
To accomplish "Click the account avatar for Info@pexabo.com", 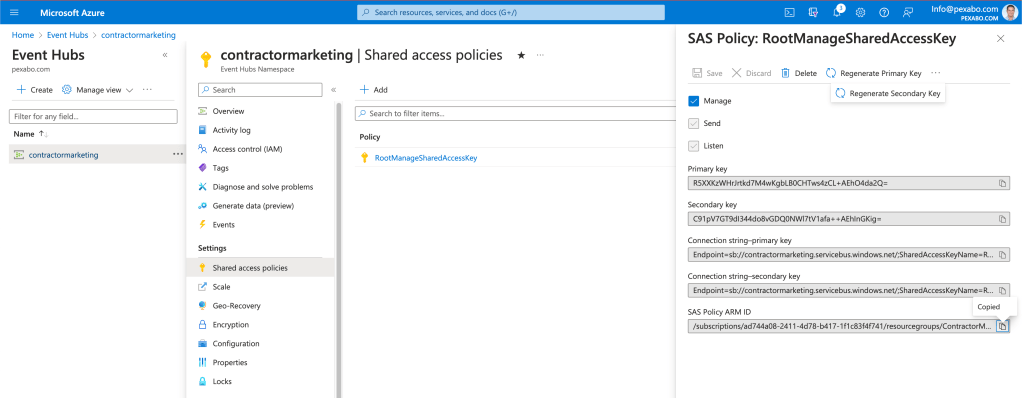I will click(x=1010, y=12).
